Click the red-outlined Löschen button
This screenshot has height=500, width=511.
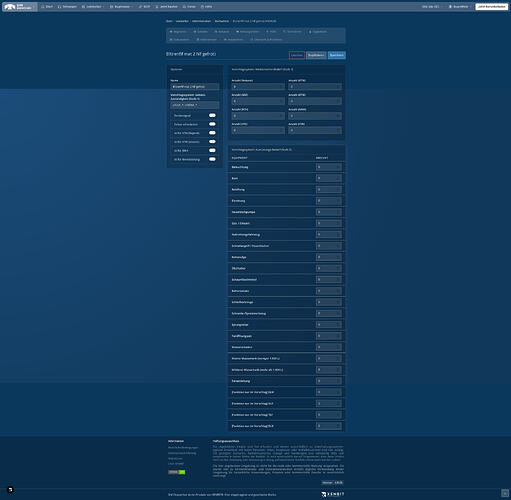click(x=296, y=55)
